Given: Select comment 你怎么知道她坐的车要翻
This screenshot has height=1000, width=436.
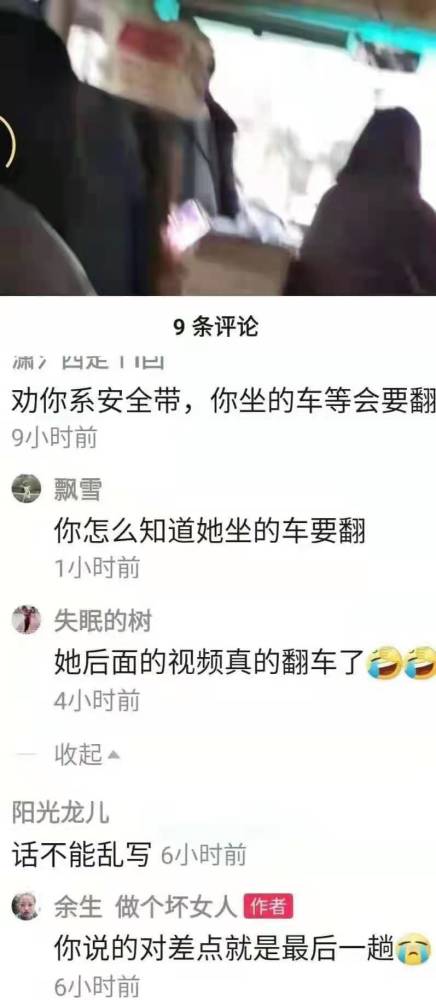Looking at the screenshot, I should 210,530.
